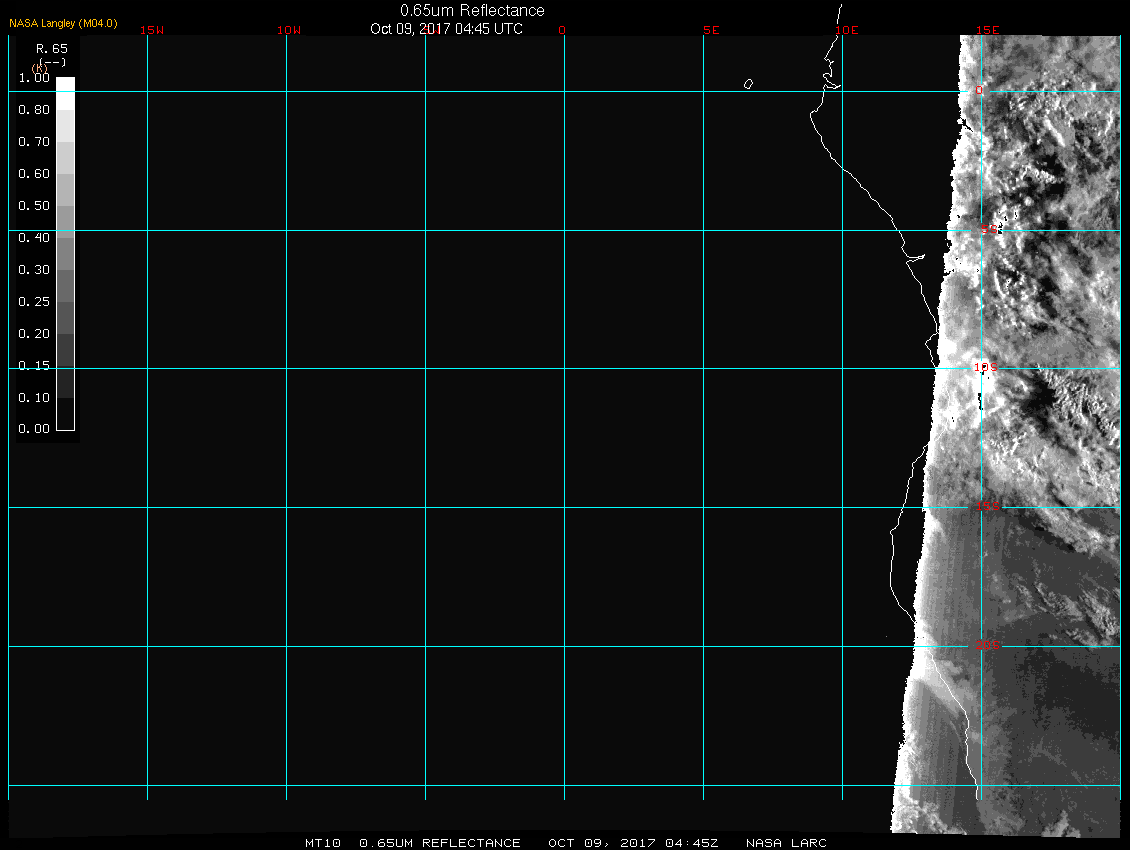
Task: Click the red 10S latitude label
Action: (986, 368)
